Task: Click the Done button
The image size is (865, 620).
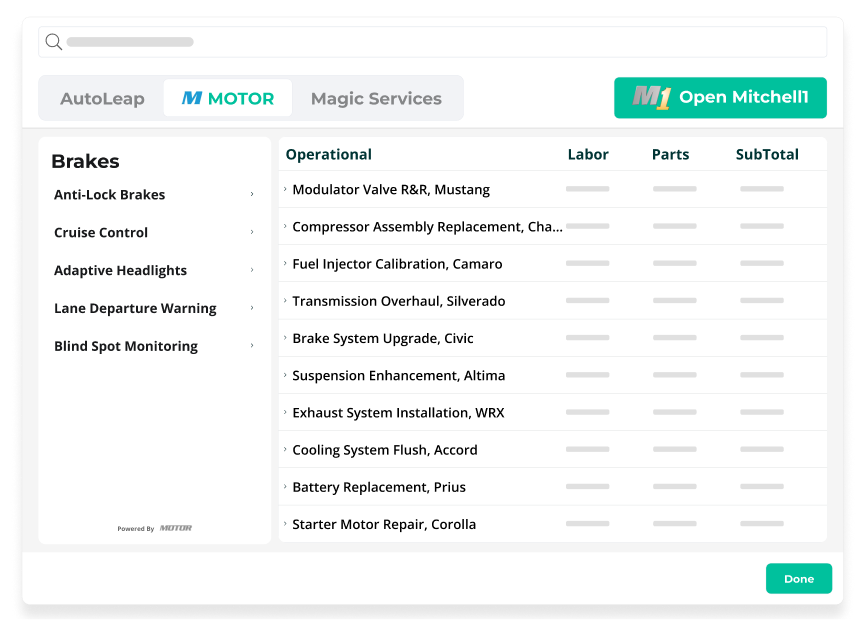Action: click(x=799, y=579)
